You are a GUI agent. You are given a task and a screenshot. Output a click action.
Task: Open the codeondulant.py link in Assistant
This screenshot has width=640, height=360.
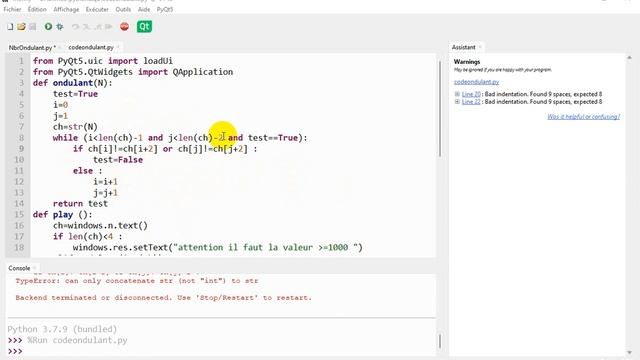[476, 82]
